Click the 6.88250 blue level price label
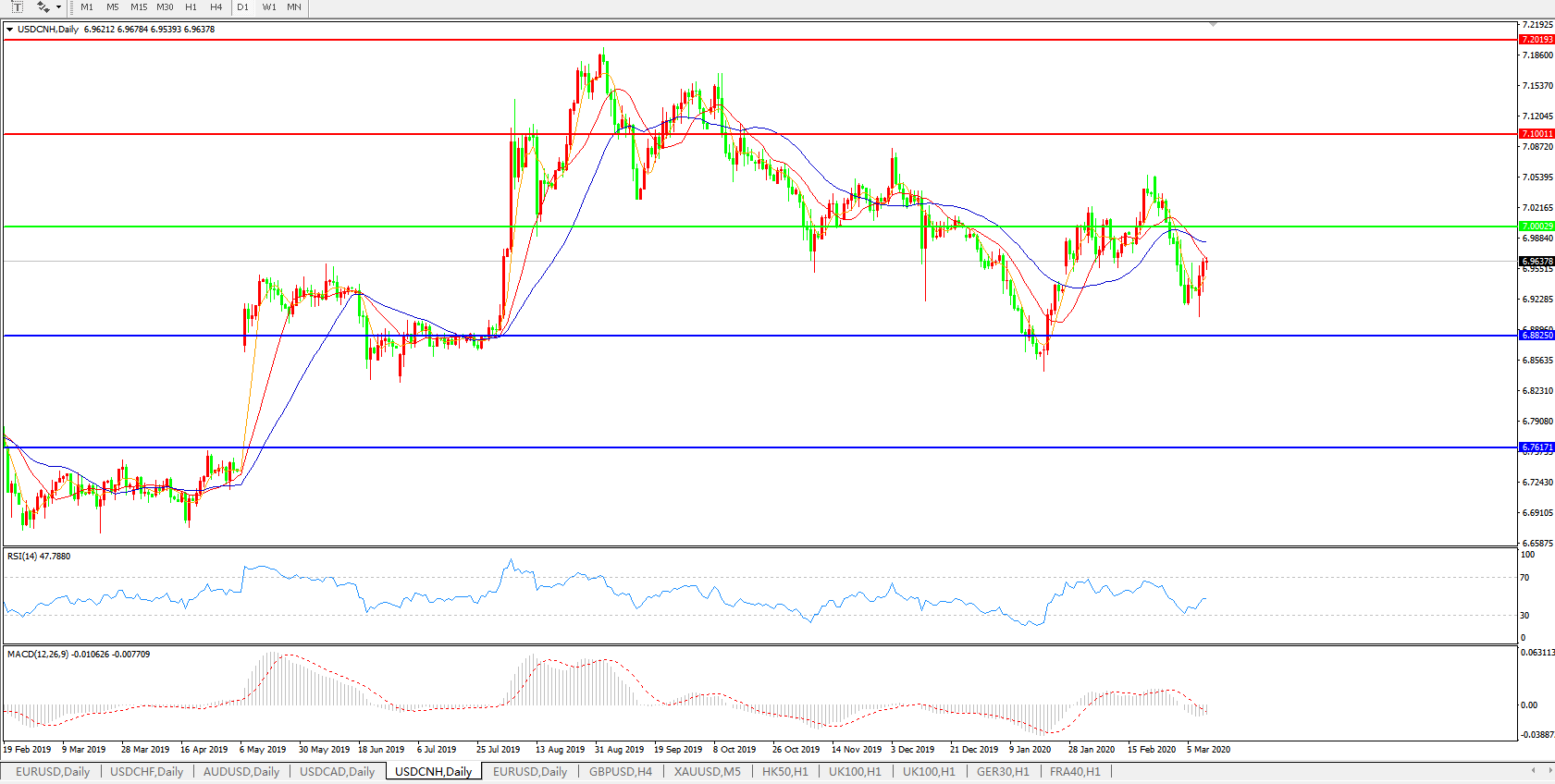This screenshot has width=1555, height=784. point(1536,336)
